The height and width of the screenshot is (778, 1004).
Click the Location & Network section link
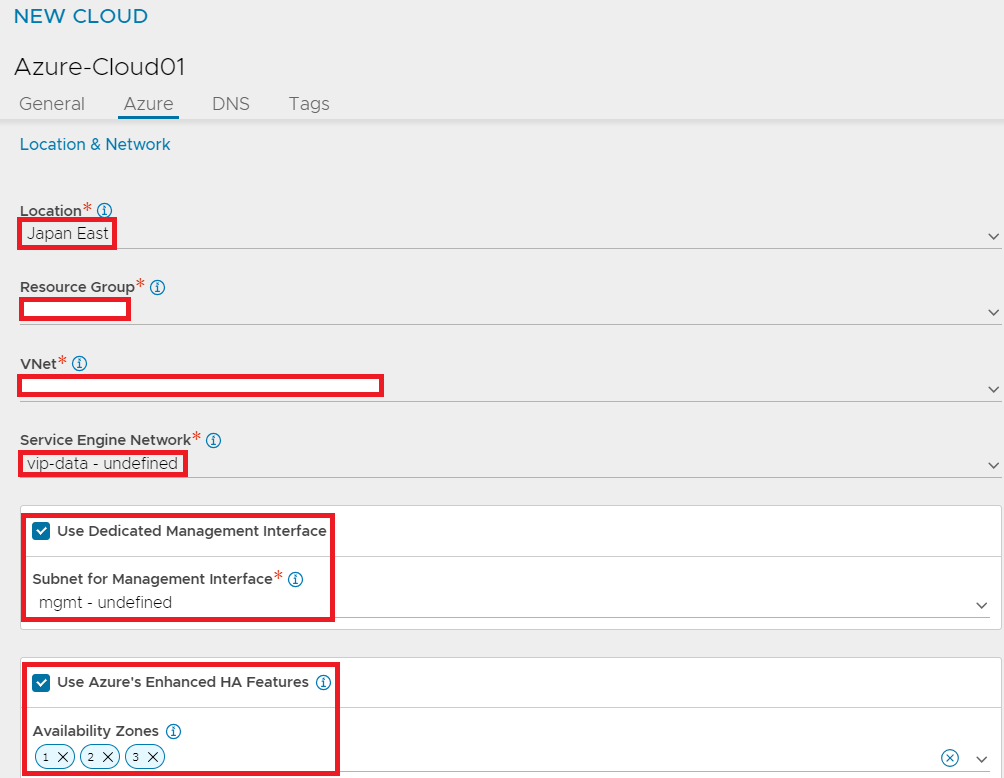[x=95, y=145]
